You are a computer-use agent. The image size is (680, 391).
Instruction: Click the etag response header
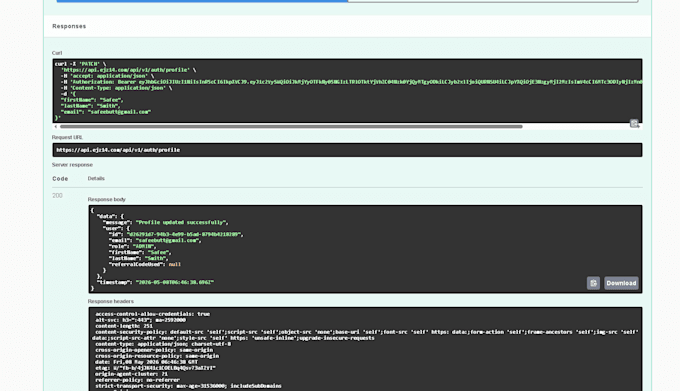[x=155, y=368]
